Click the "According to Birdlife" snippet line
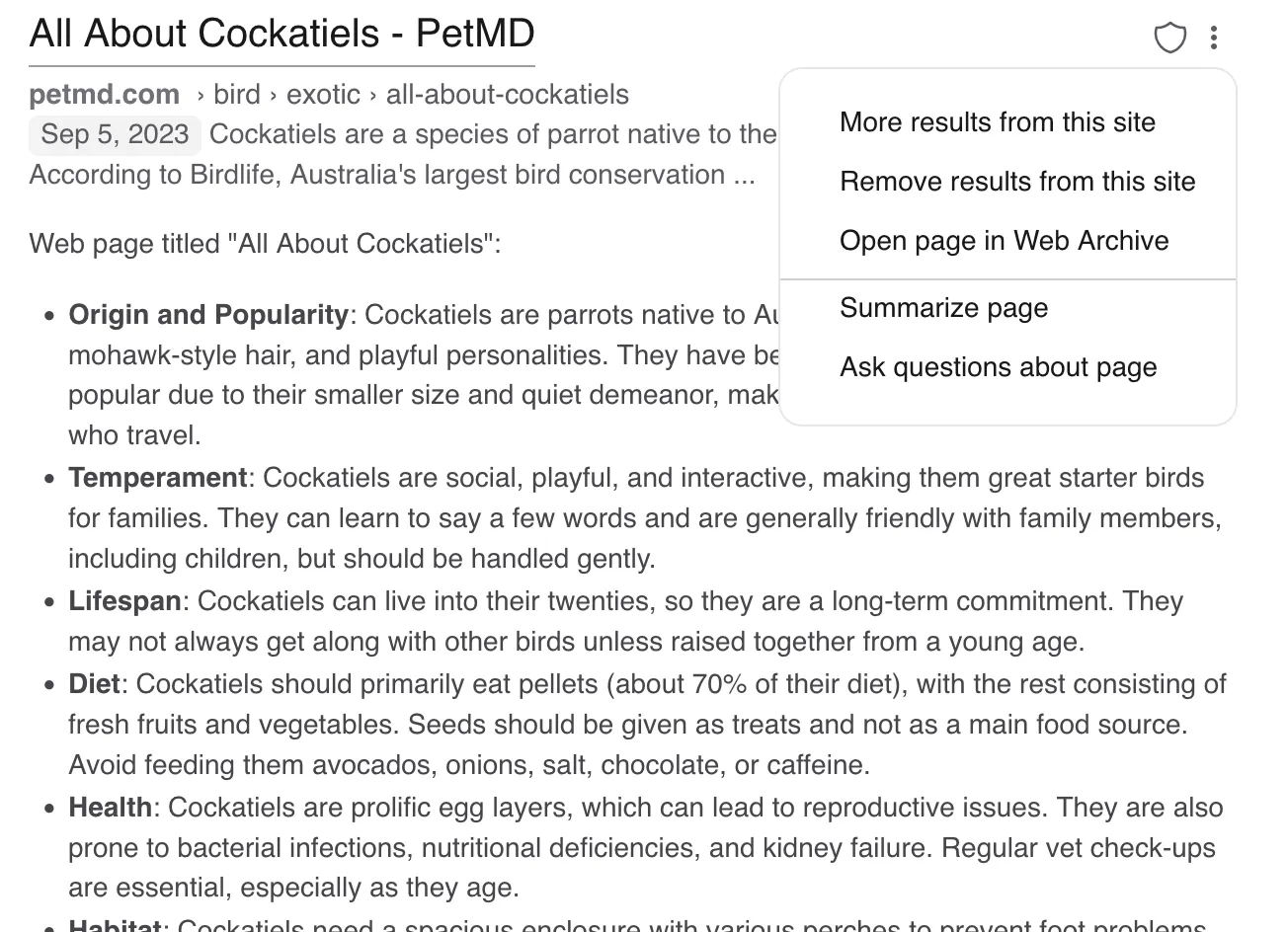The height and width of the screenshot is (932, 1288). (x=391, y=175)
